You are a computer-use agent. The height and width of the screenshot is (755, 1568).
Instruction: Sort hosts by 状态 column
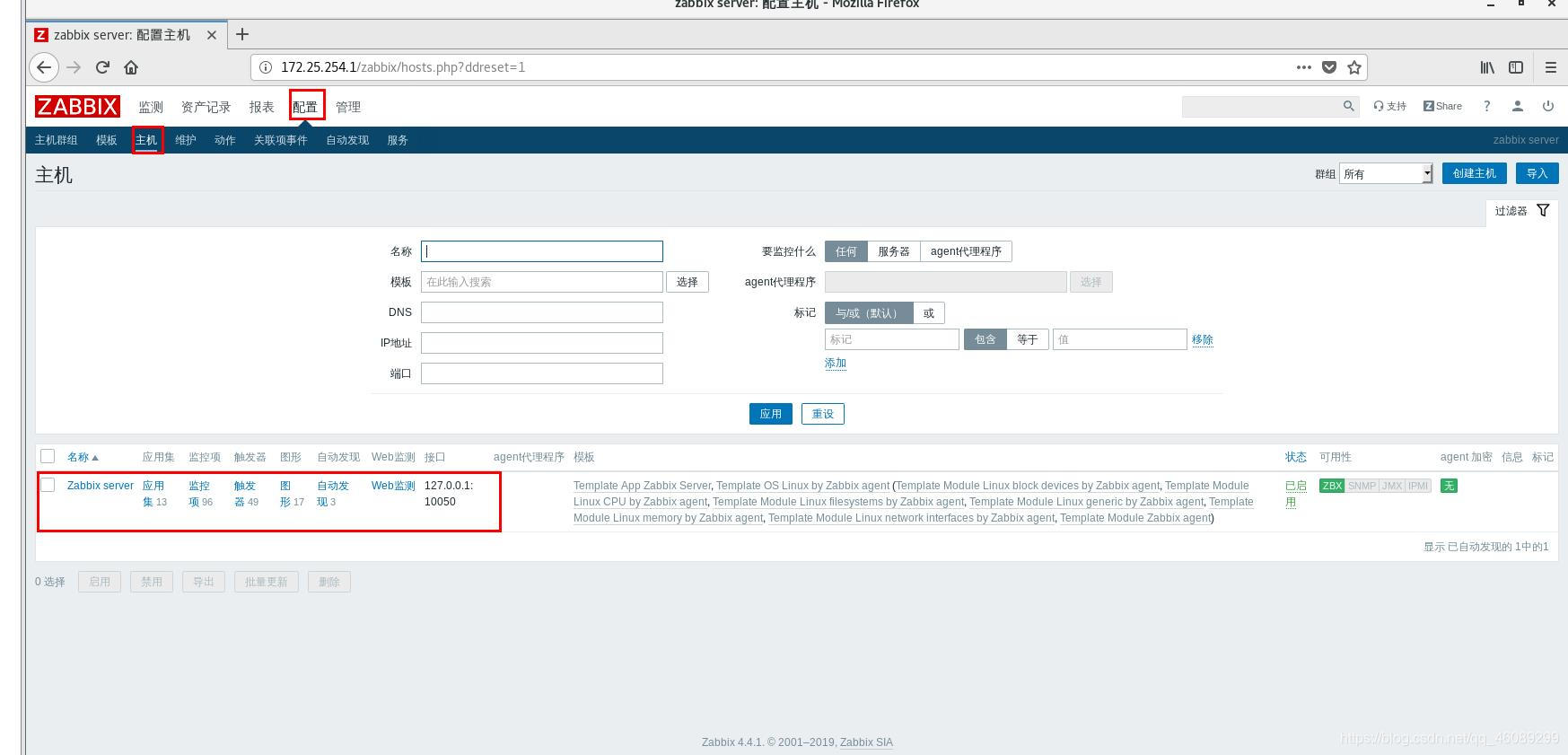(1296, 457)
